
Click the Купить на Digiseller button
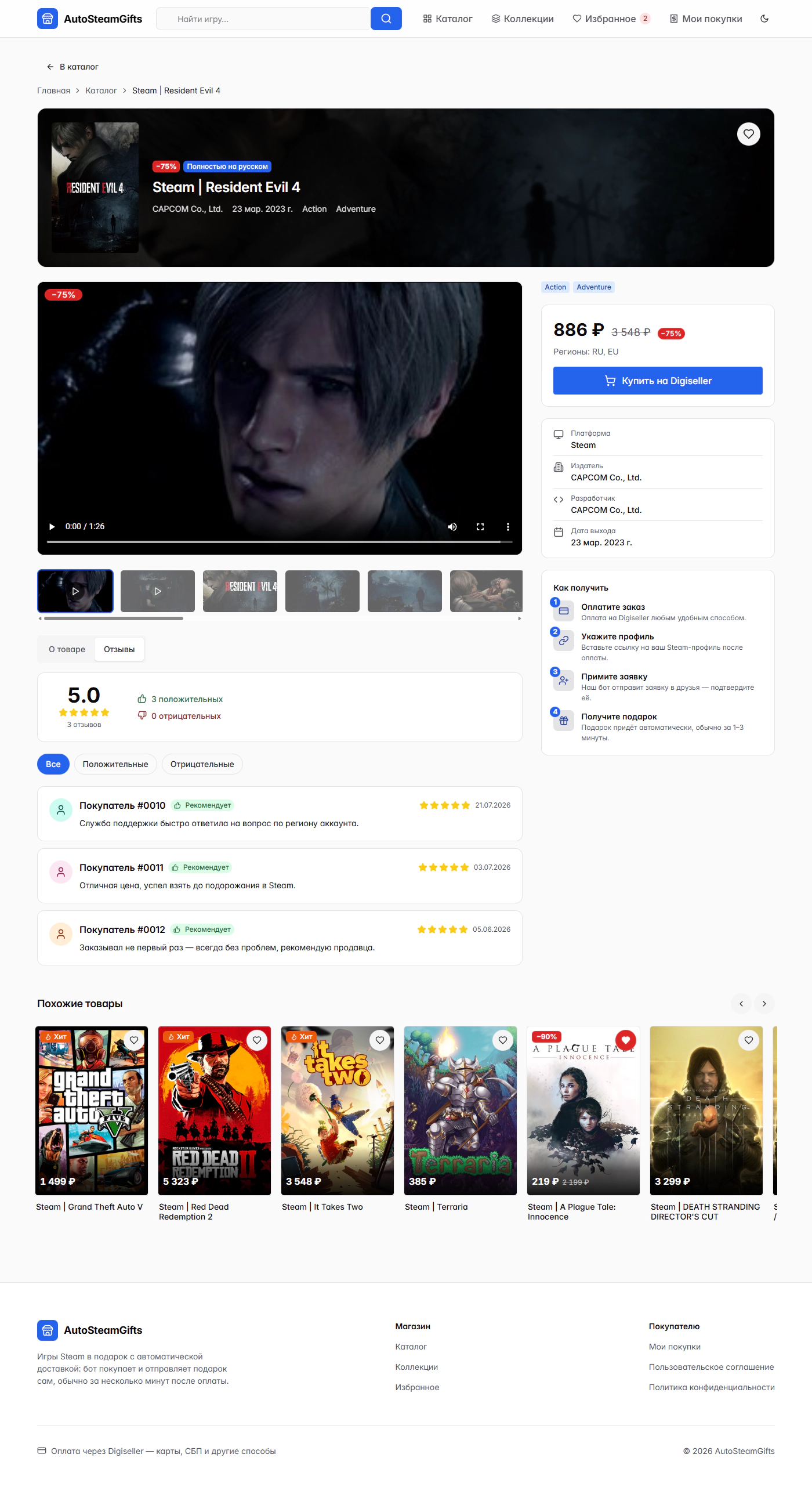pos(658,381)
